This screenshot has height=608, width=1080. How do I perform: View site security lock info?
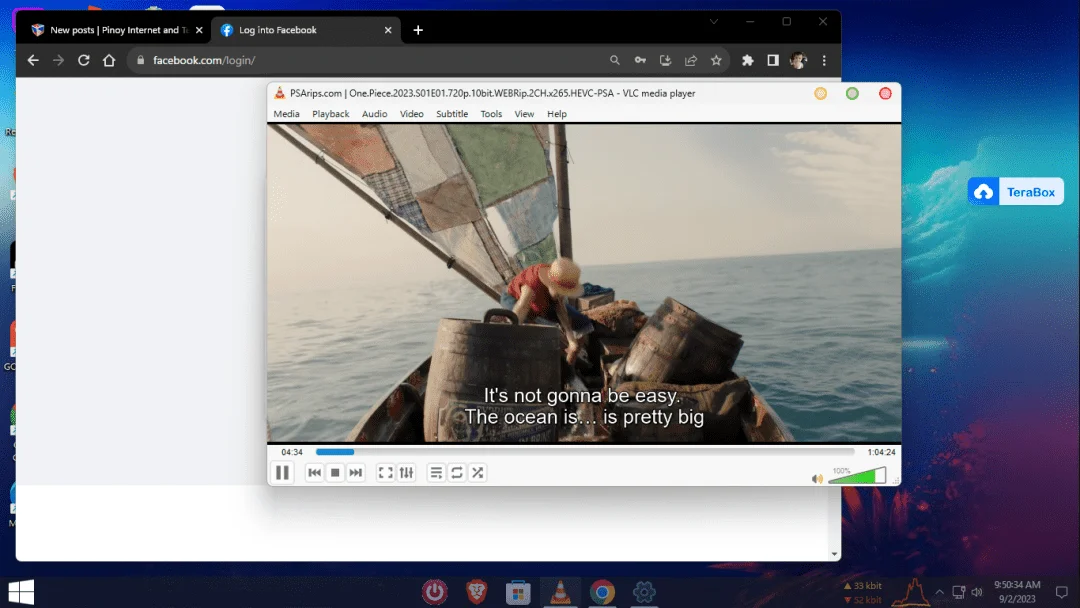pos(141,60)
